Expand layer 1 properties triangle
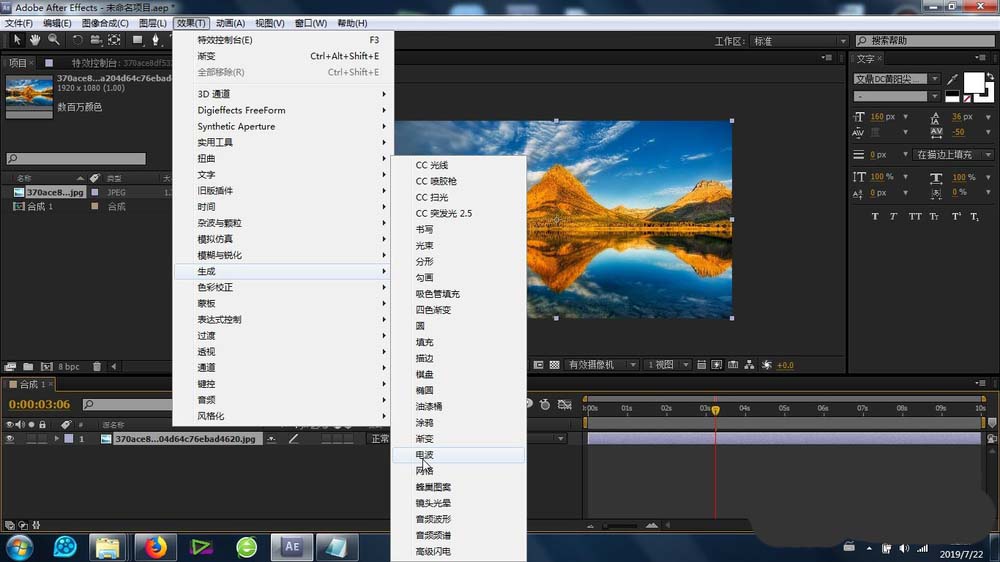 [57, 439]
